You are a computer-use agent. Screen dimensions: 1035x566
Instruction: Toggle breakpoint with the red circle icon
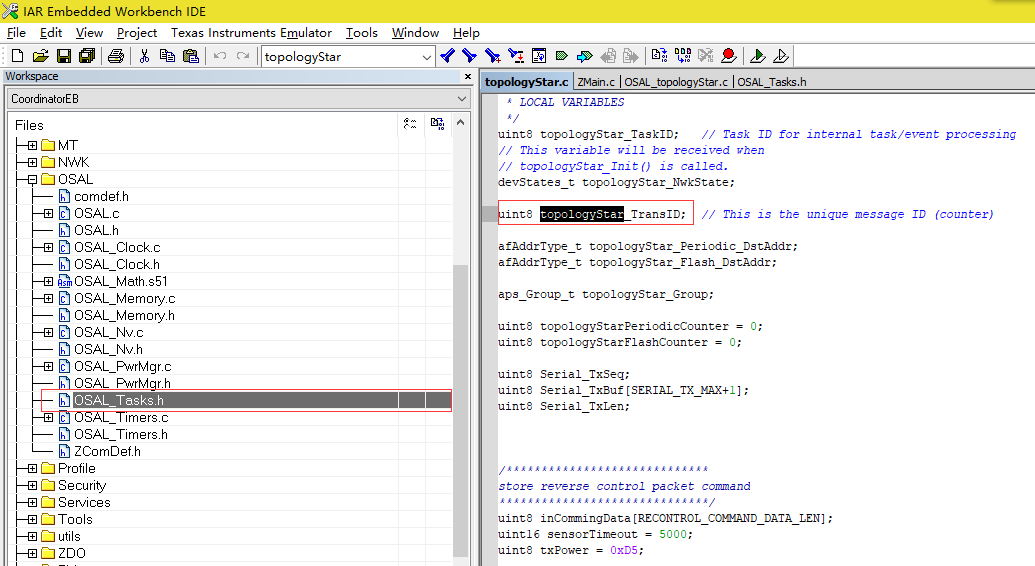729,56
